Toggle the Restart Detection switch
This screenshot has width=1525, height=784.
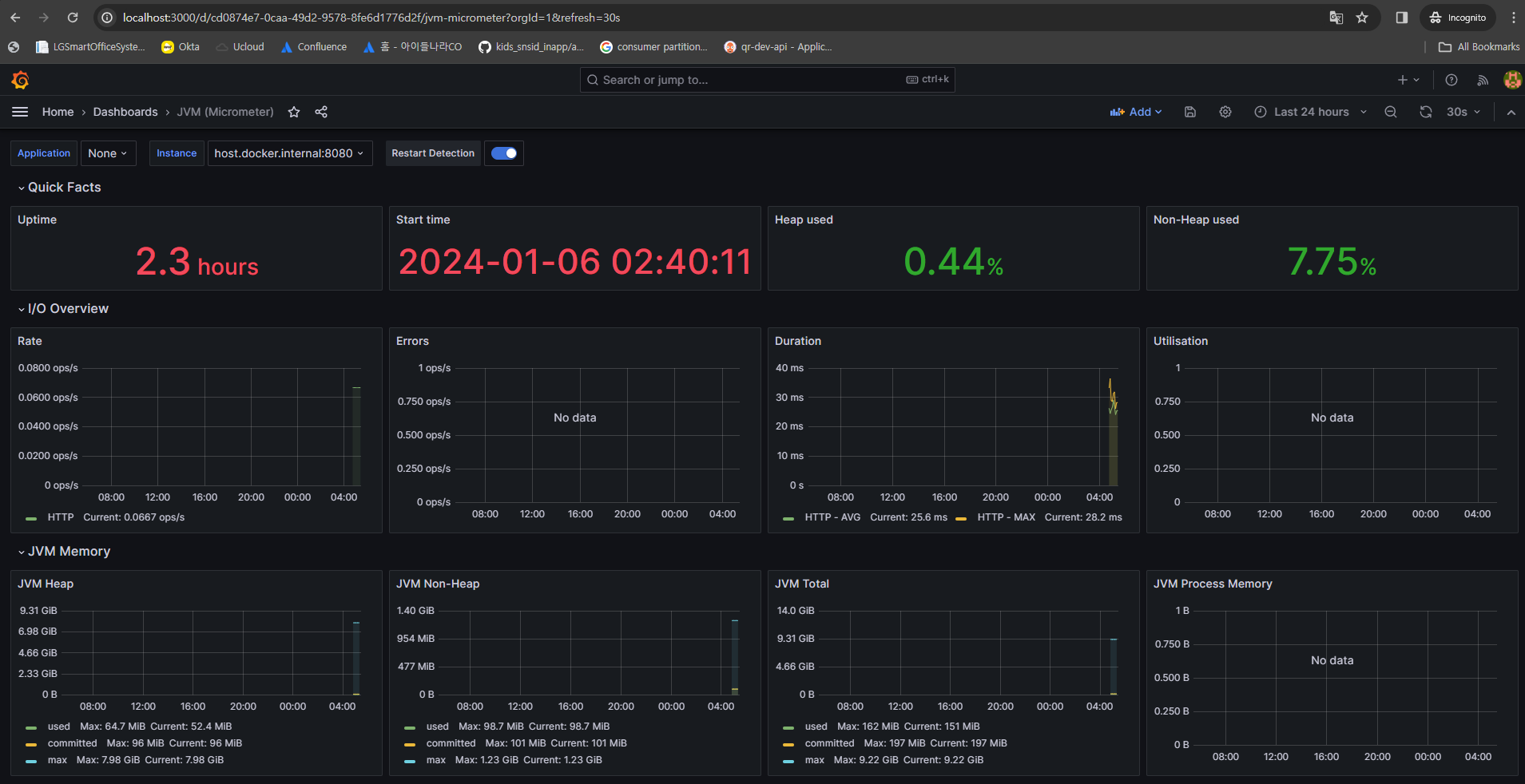point(504,153)
